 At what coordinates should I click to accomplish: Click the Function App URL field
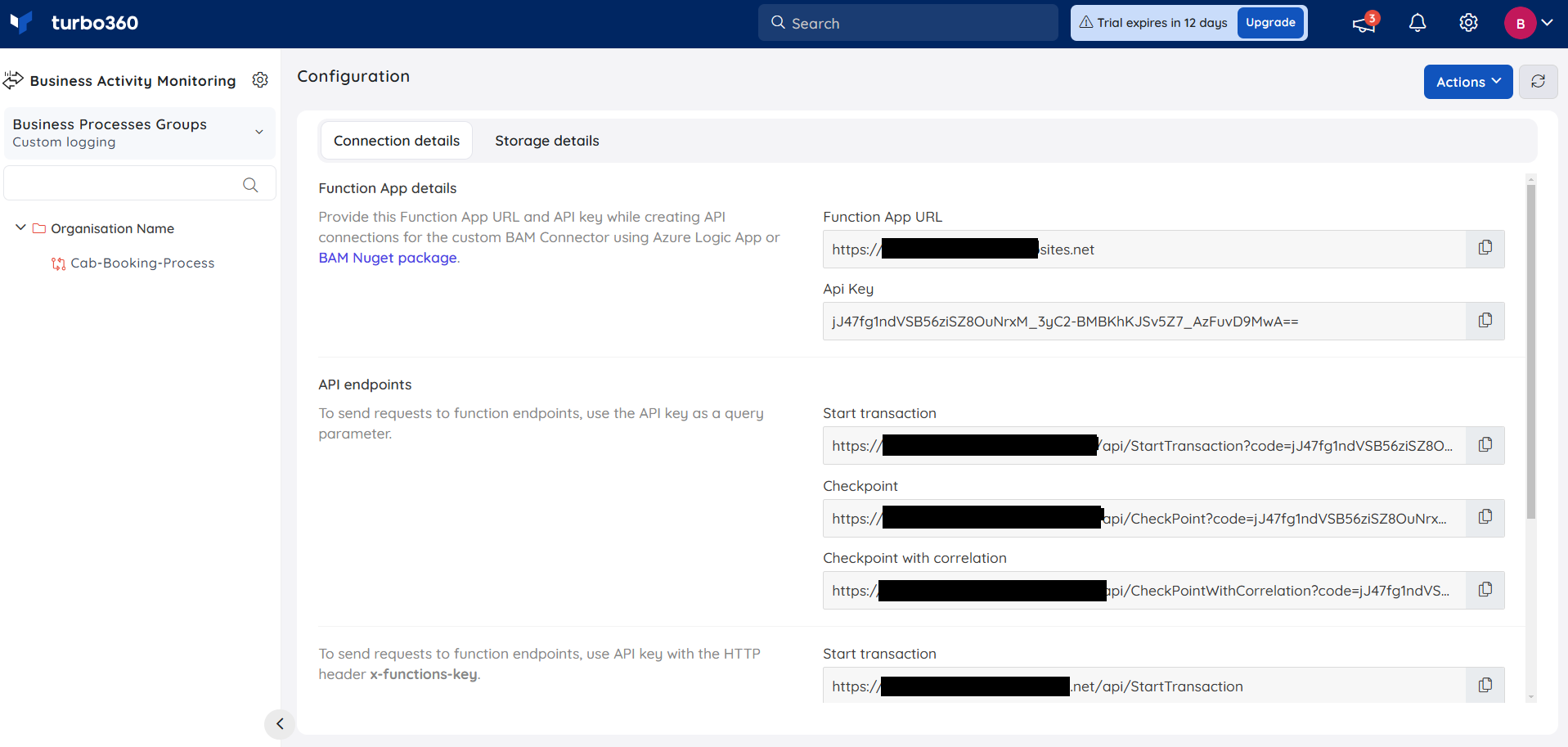(1144, 249)
